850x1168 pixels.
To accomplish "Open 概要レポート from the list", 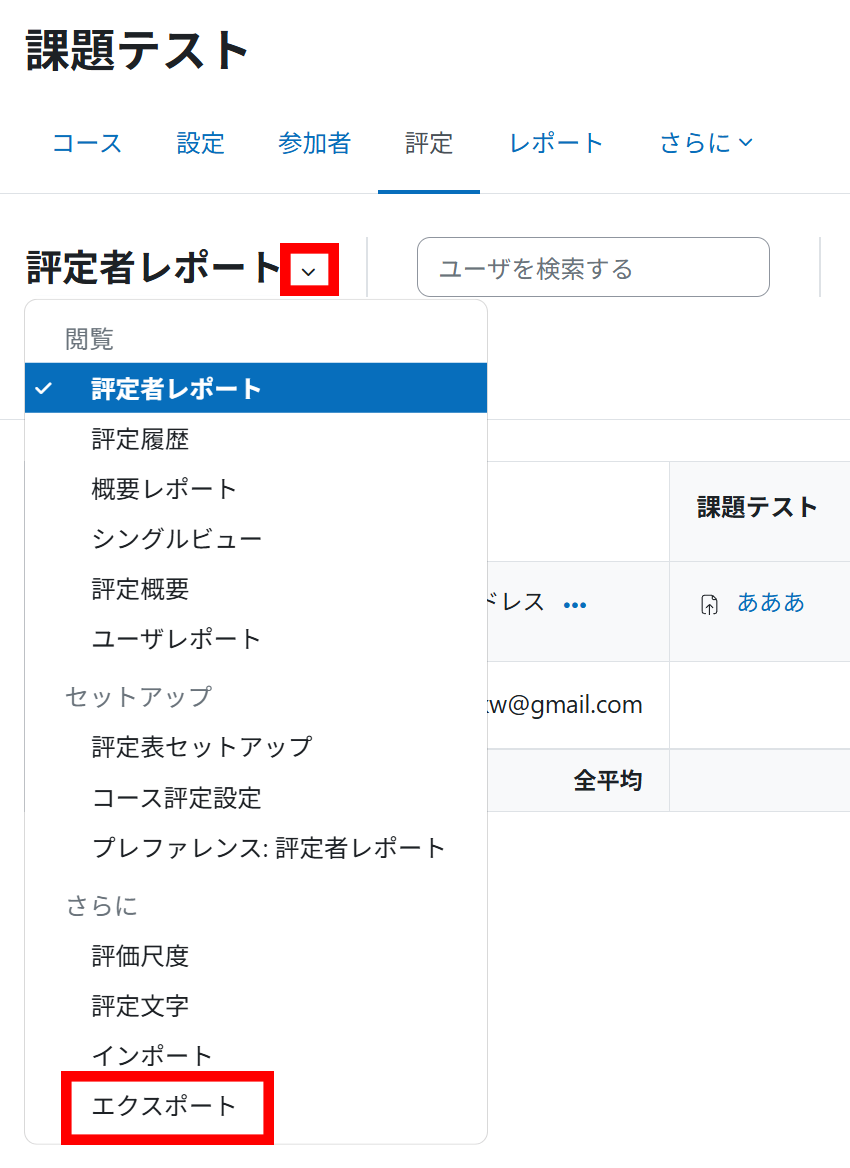I will [164, 489].
